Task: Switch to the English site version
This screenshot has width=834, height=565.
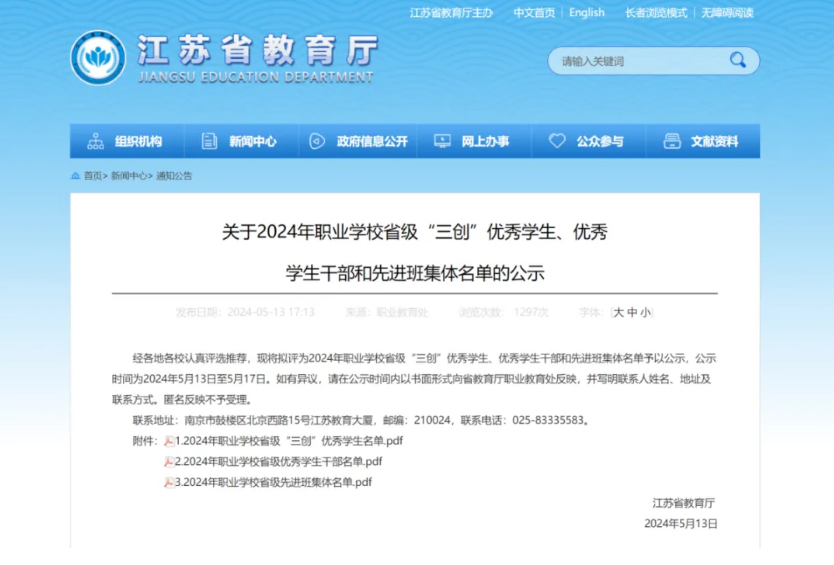Action: tap(587, 13)
